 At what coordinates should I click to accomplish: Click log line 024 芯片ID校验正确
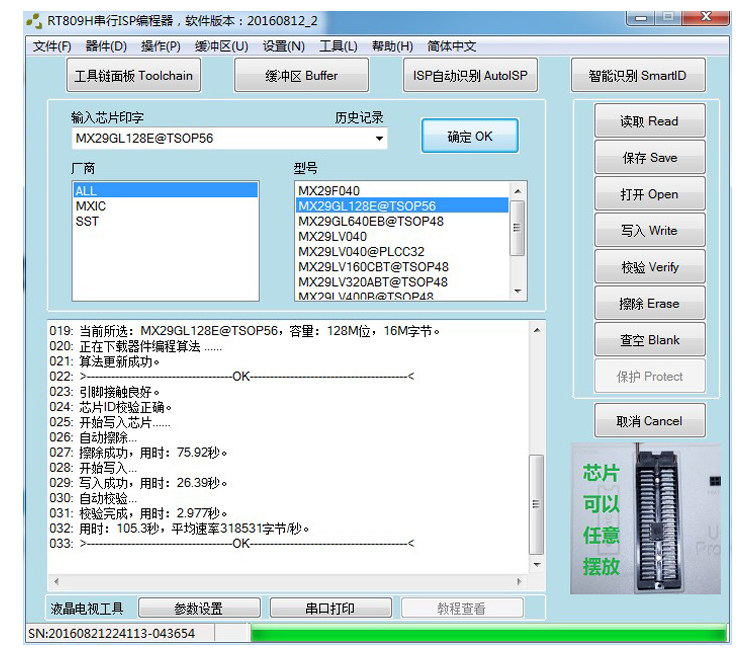tap(110, 407)
